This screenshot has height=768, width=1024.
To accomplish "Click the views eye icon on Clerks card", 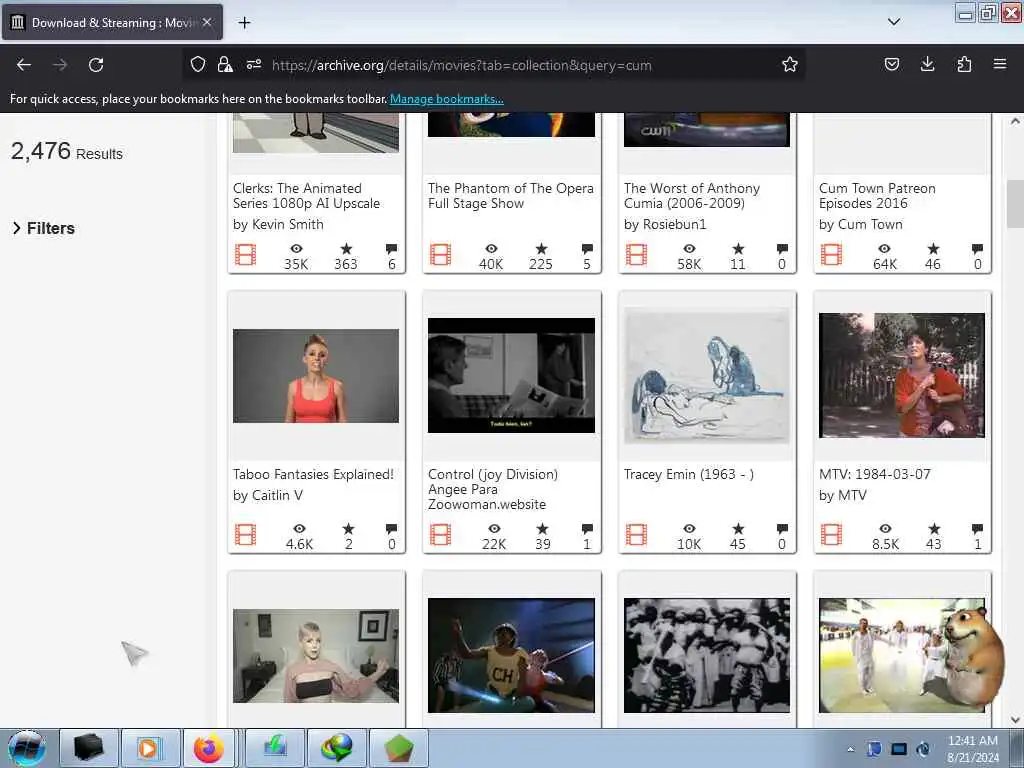I will 296,248.
